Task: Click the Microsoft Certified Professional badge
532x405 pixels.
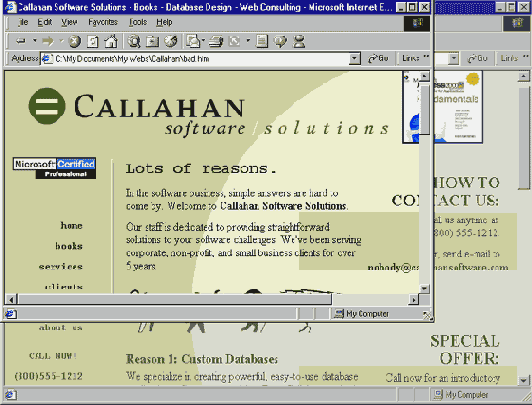Action: click(54, 168)
